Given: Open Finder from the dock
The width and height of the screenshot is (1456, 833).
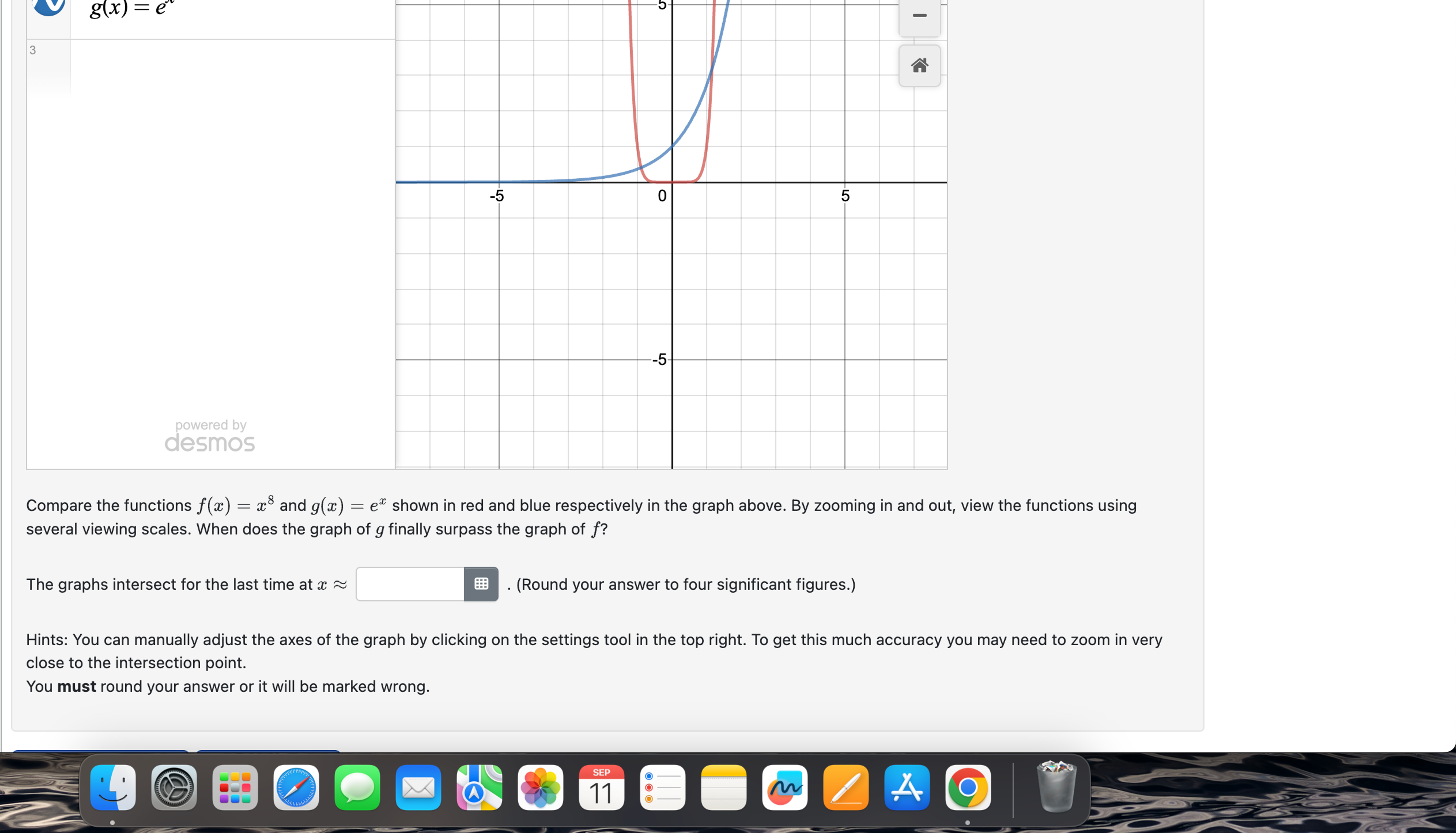Looking at the screenshot, I should click(x=113, y=788).
